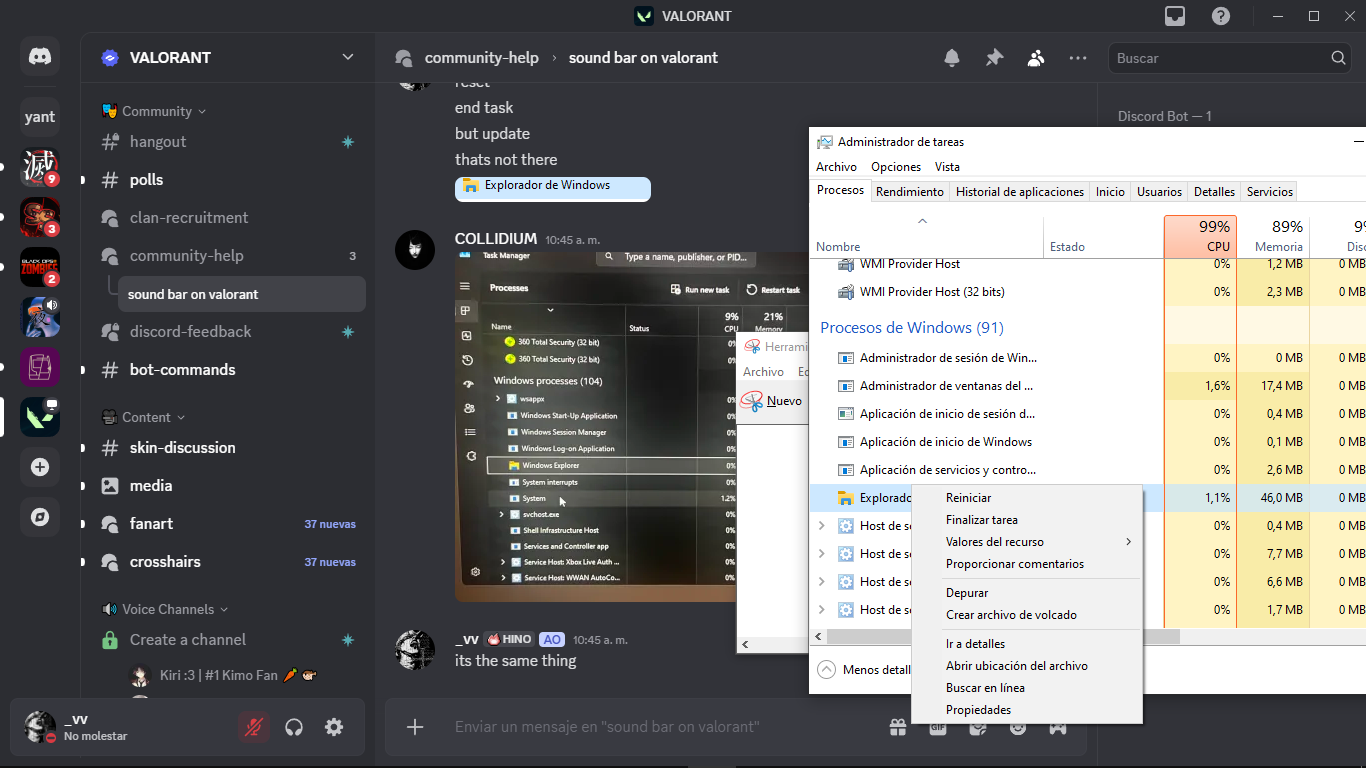Expand the Host row using 7,7 MB
Screen dimensions: 1366x768
pos(822,553)
